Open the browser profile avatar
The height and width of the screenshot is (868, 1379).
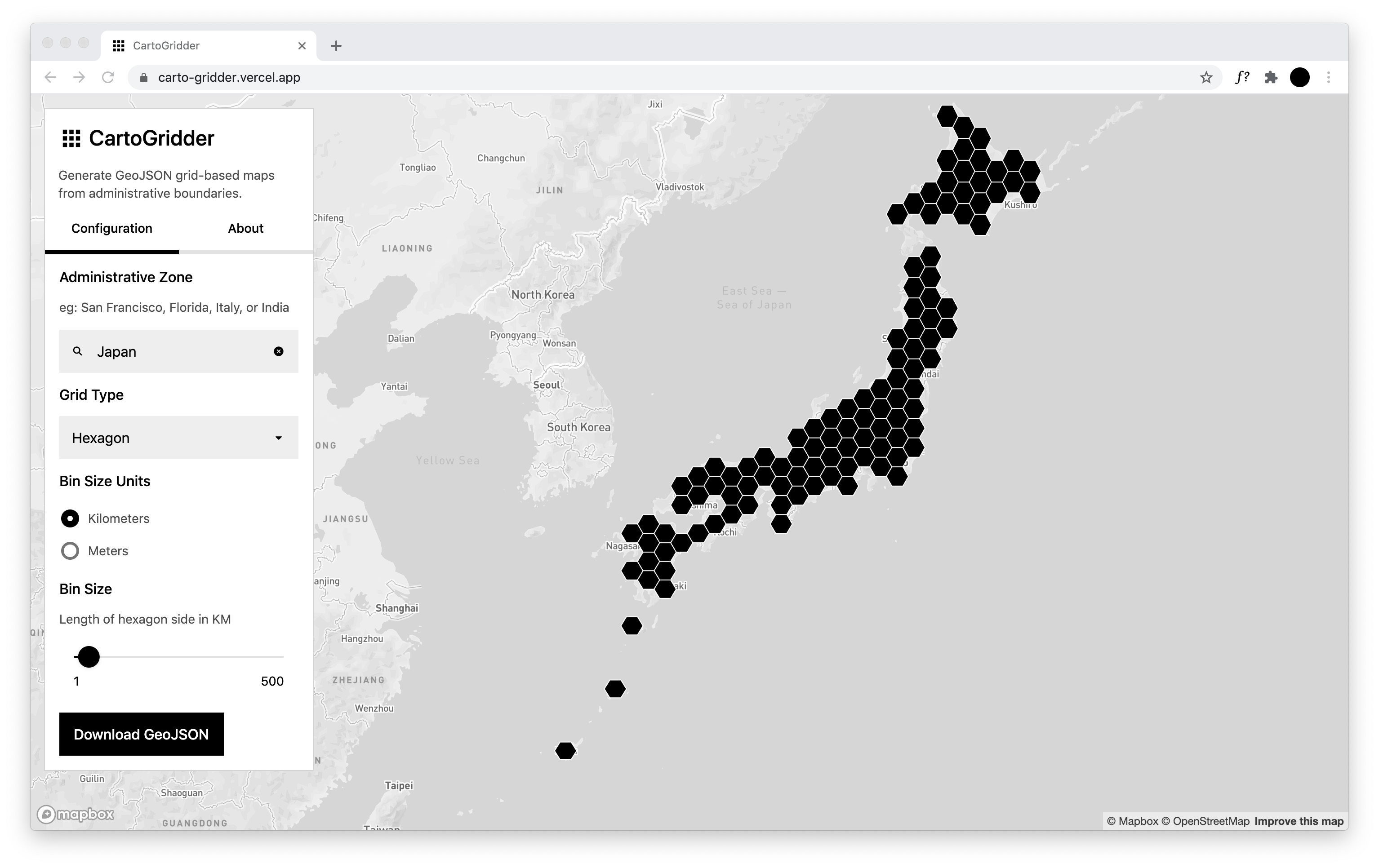(x=1299, y=77)
